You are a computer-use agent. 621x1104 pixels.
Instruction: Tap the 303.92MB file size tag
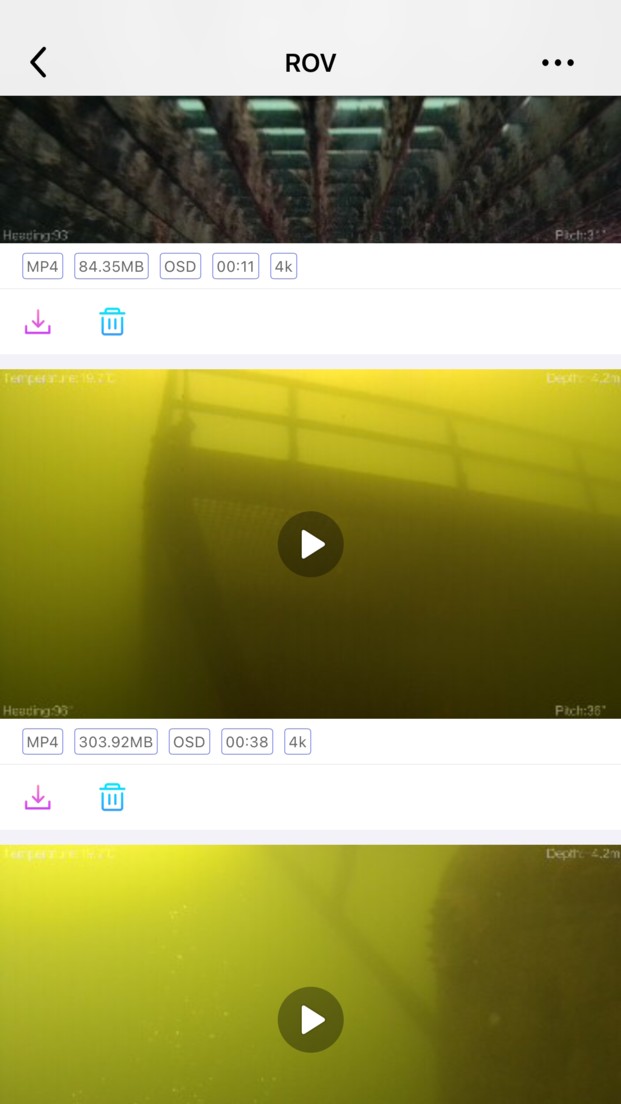[115, 742]
